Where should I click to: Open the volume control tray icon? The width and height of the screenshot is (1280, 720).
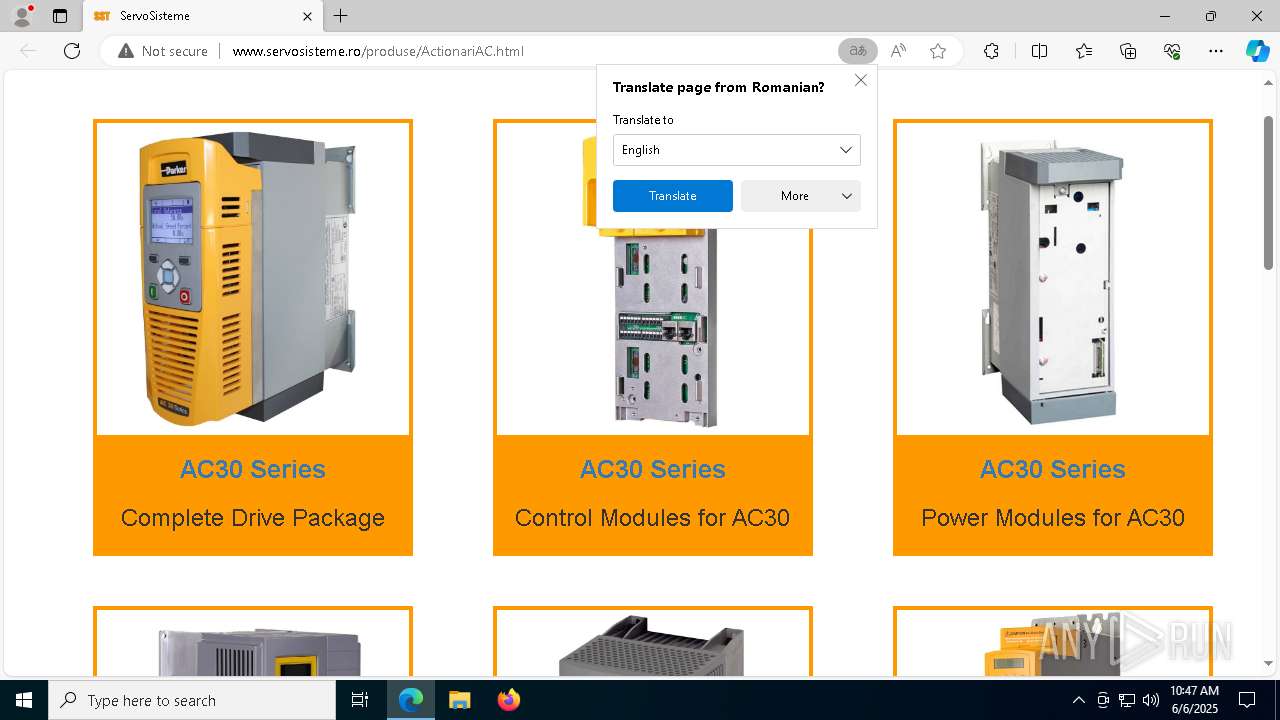coord(1151,700)
